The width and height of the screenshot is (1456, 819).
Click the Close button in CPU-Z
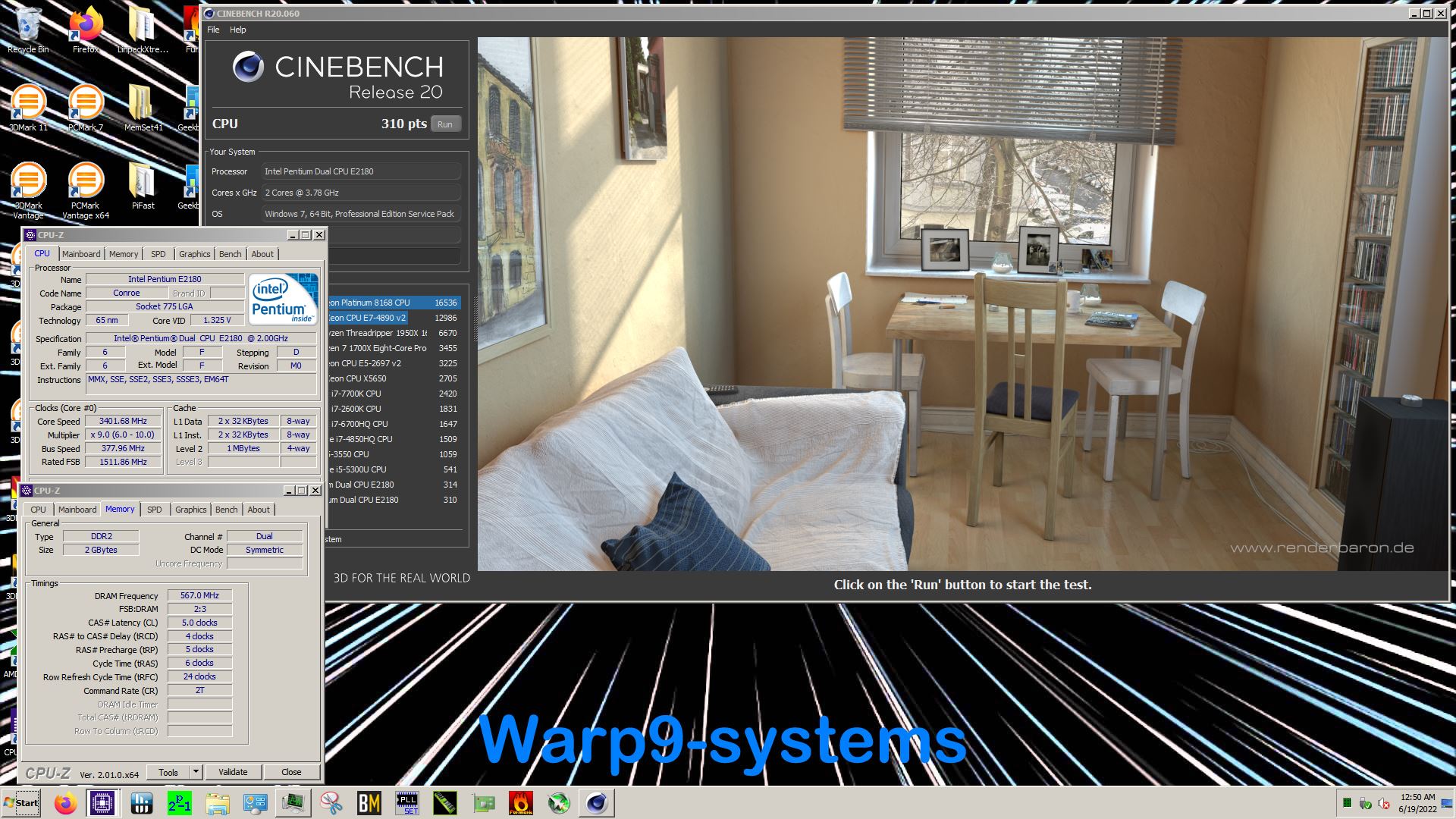point(291,772)
